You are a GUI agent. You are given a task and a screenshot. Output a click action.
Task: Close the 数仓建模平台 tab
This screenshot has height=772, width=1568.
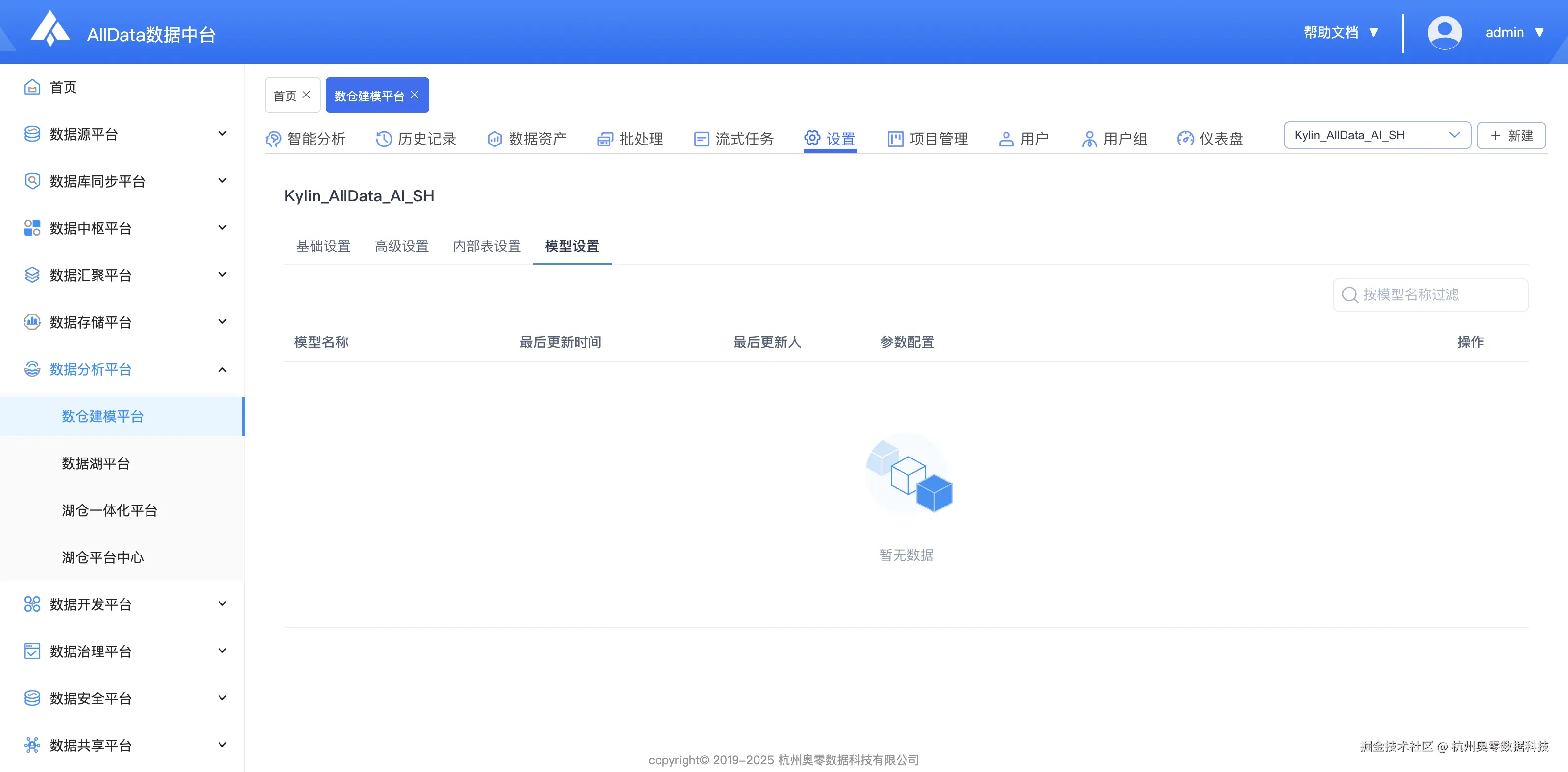click(x=415, y=94)
